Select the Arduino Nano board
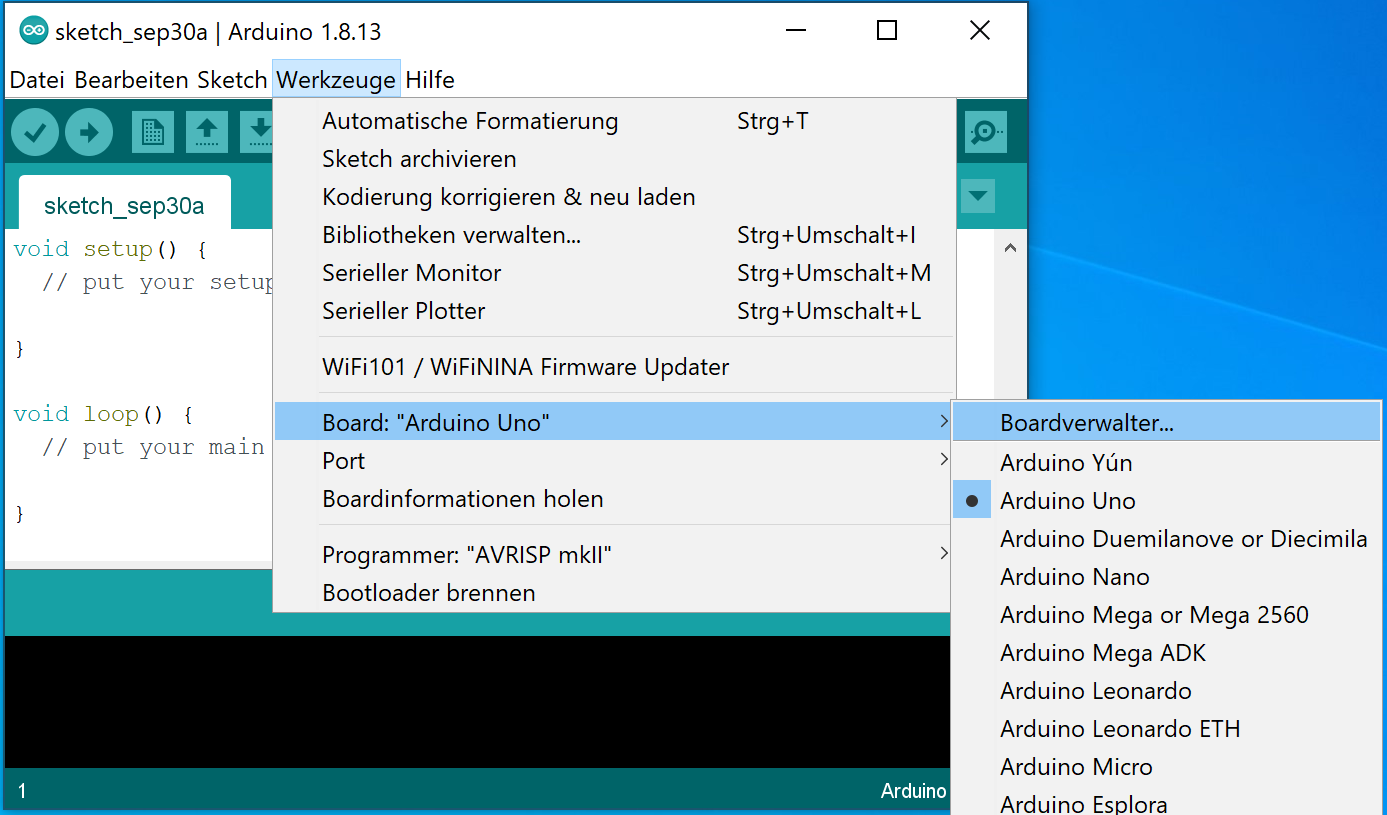1387x815 pixels. (1166, 577)
